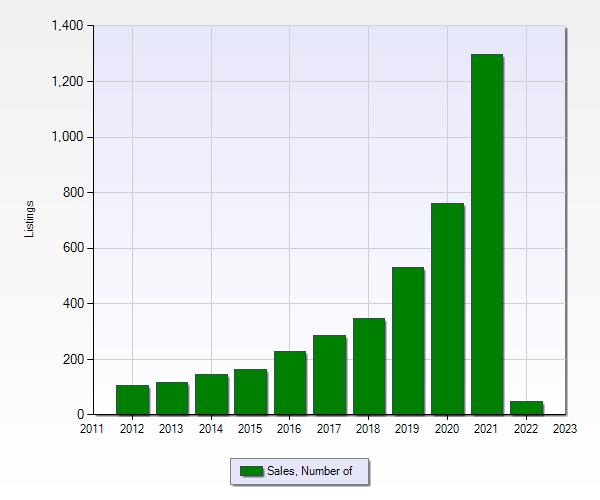The height and width of the screenshot is (500, 600).
Task: Click the 2011 x-axis label
Action: click(x=92, y=429)
